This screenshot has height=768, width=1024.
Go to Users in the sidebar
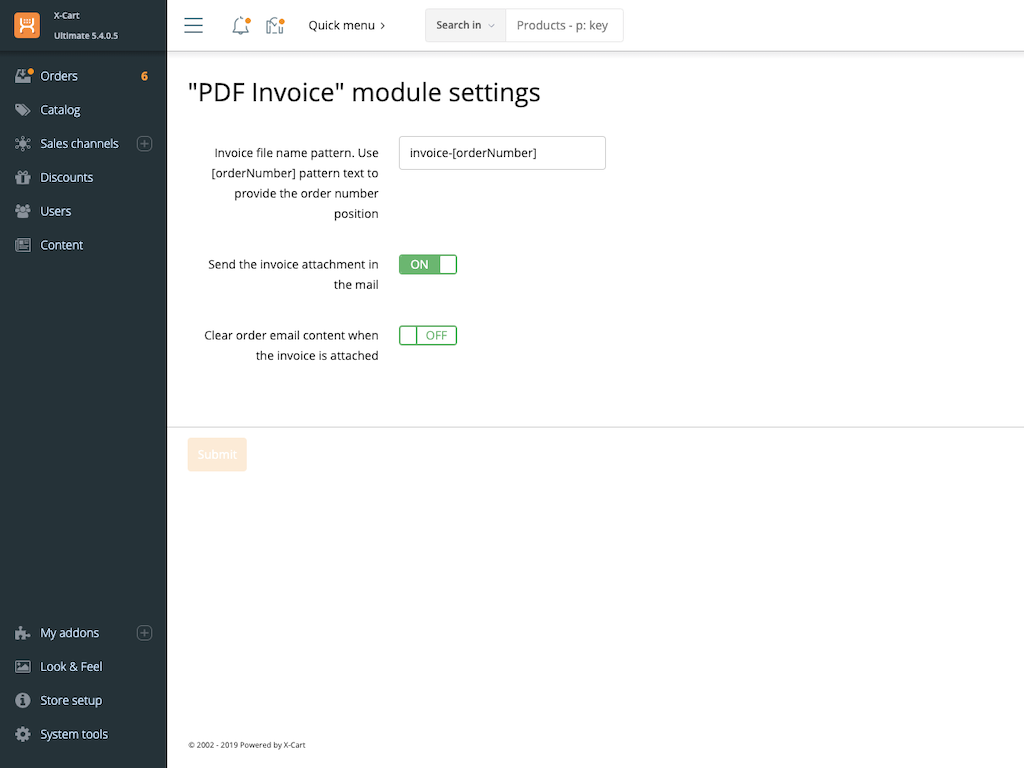pos(56,211)
